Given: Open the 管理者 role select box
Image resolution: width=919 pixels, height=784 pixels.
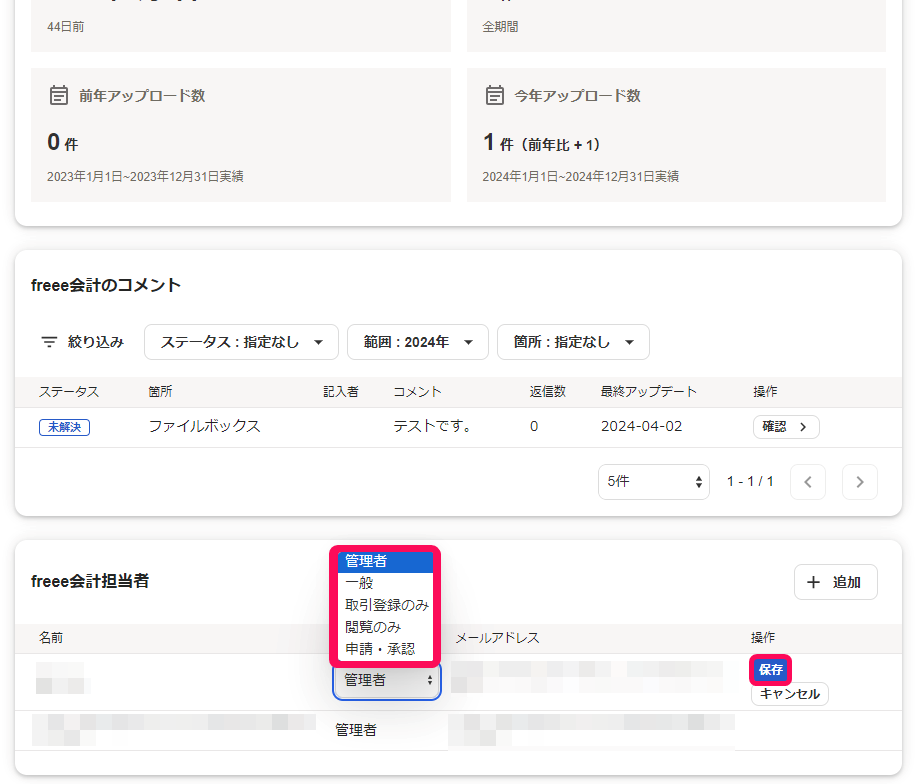Looking at the screenshot, I should (x=387, y=680).
